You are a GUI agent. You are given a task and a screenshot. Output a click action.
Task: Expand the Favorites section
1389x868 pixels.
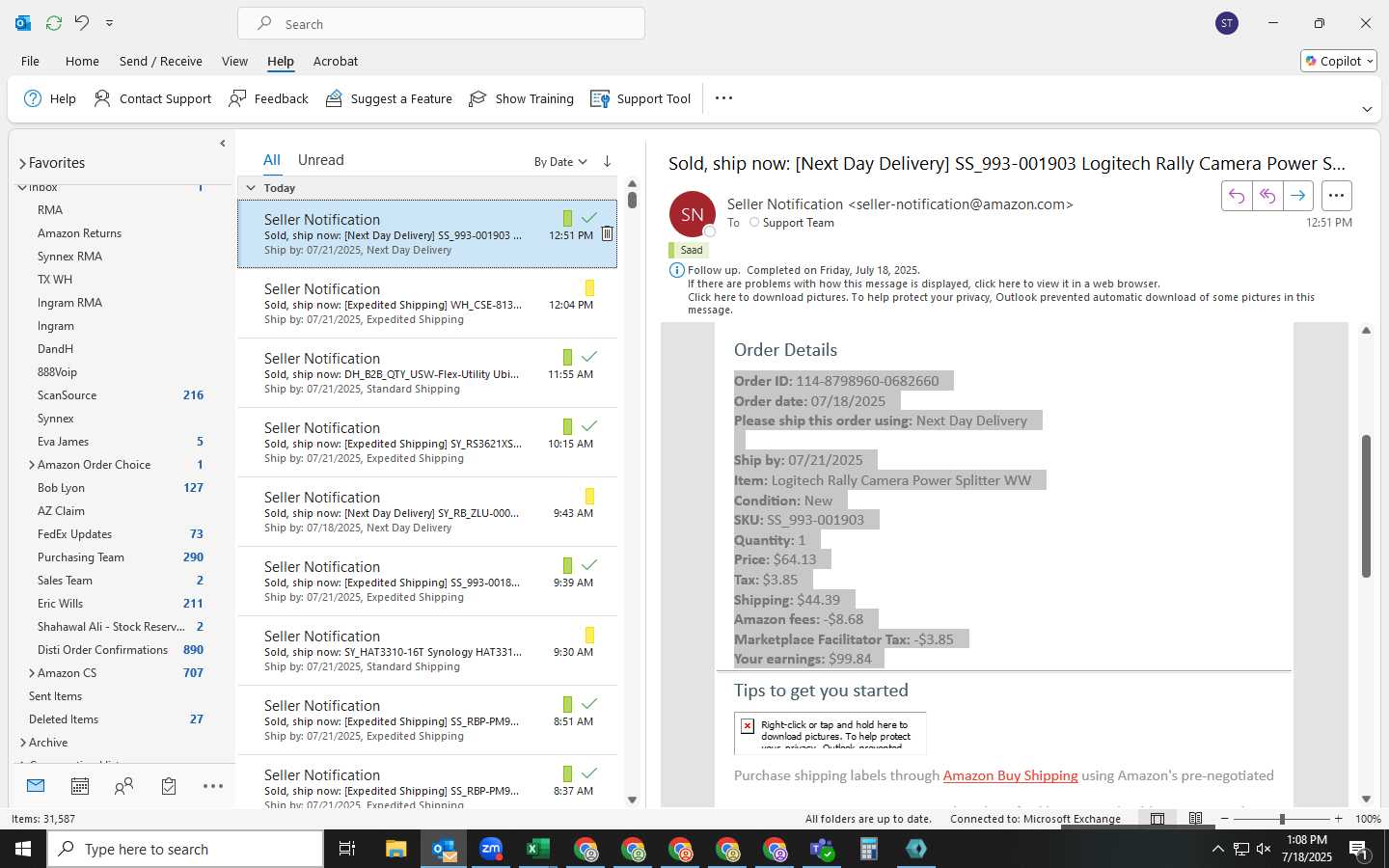tap(22, 164)
